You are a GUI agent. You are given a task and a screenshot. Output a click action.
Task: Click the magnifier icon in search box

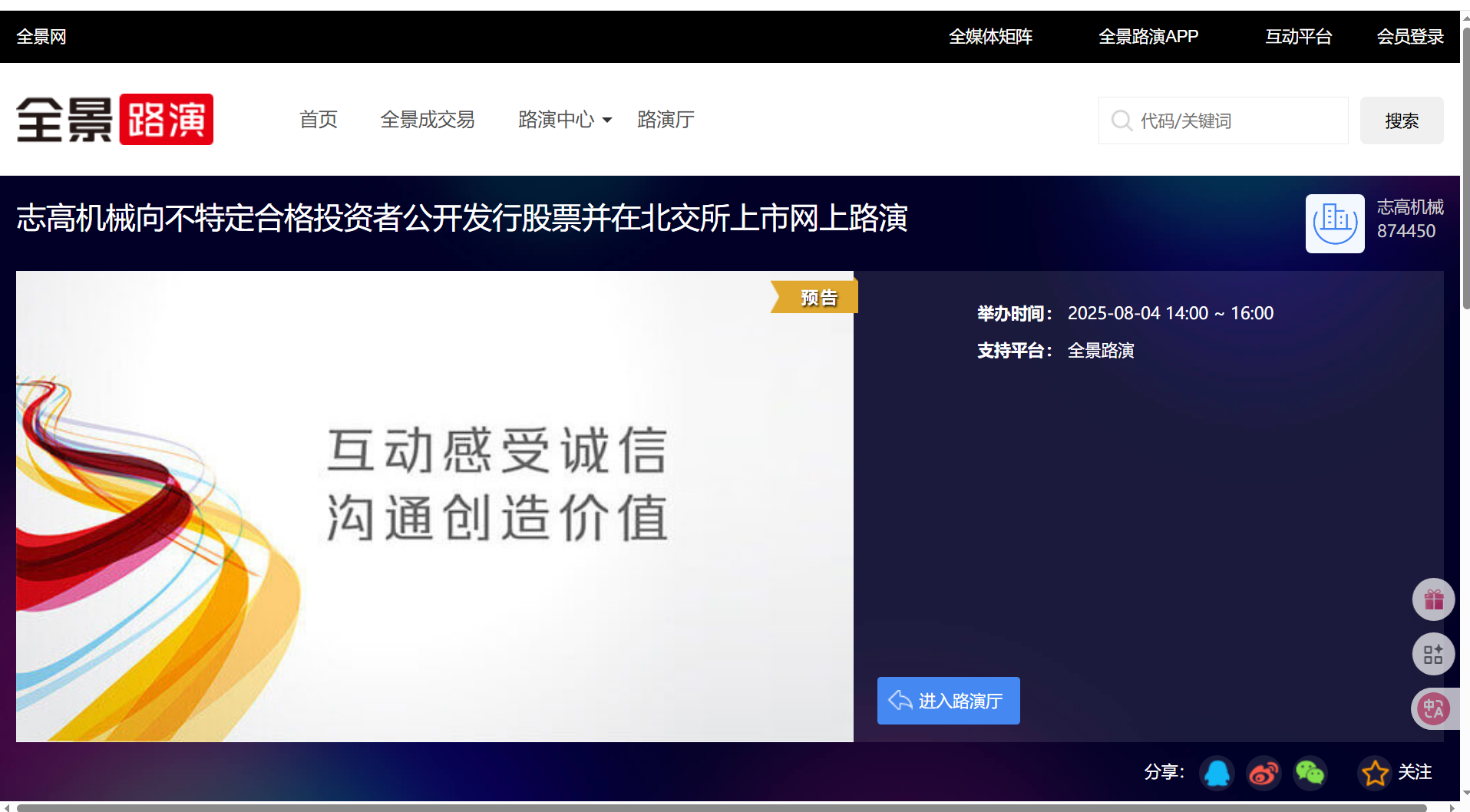(x=1121, y=120)
